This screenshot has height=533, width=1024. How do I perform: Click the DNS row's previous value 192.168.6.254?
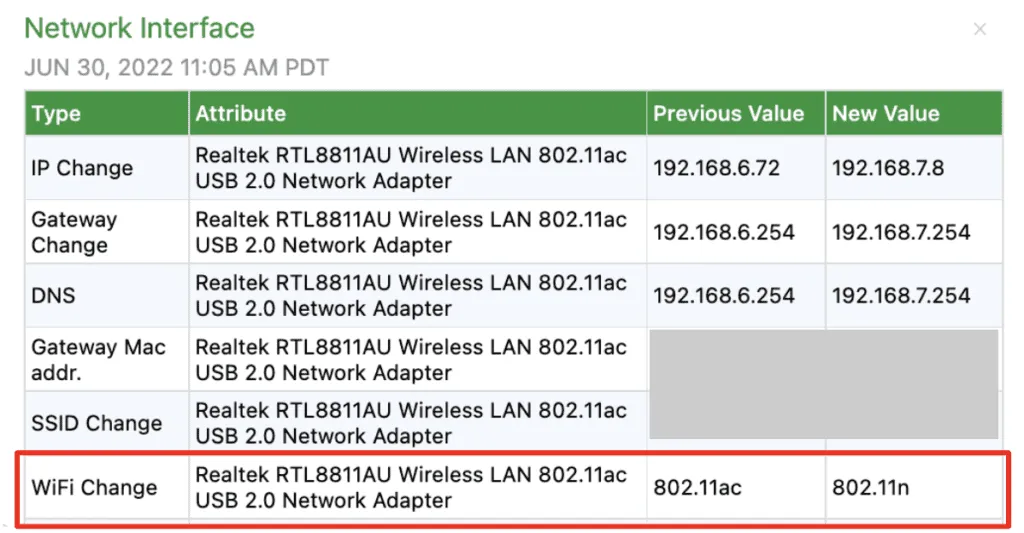(x=724, y=296)
